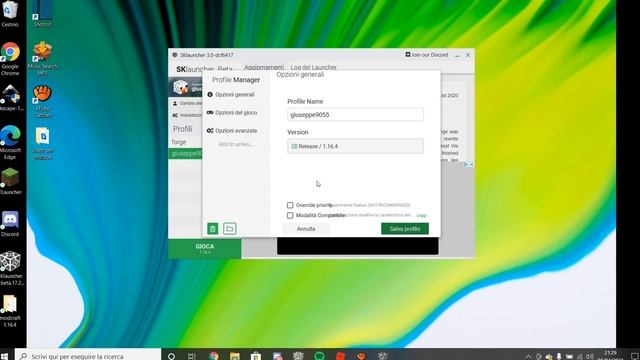Screen dimensions: 640x360
Task: Open the red app icon on taskbar
Action: [340, 356]
